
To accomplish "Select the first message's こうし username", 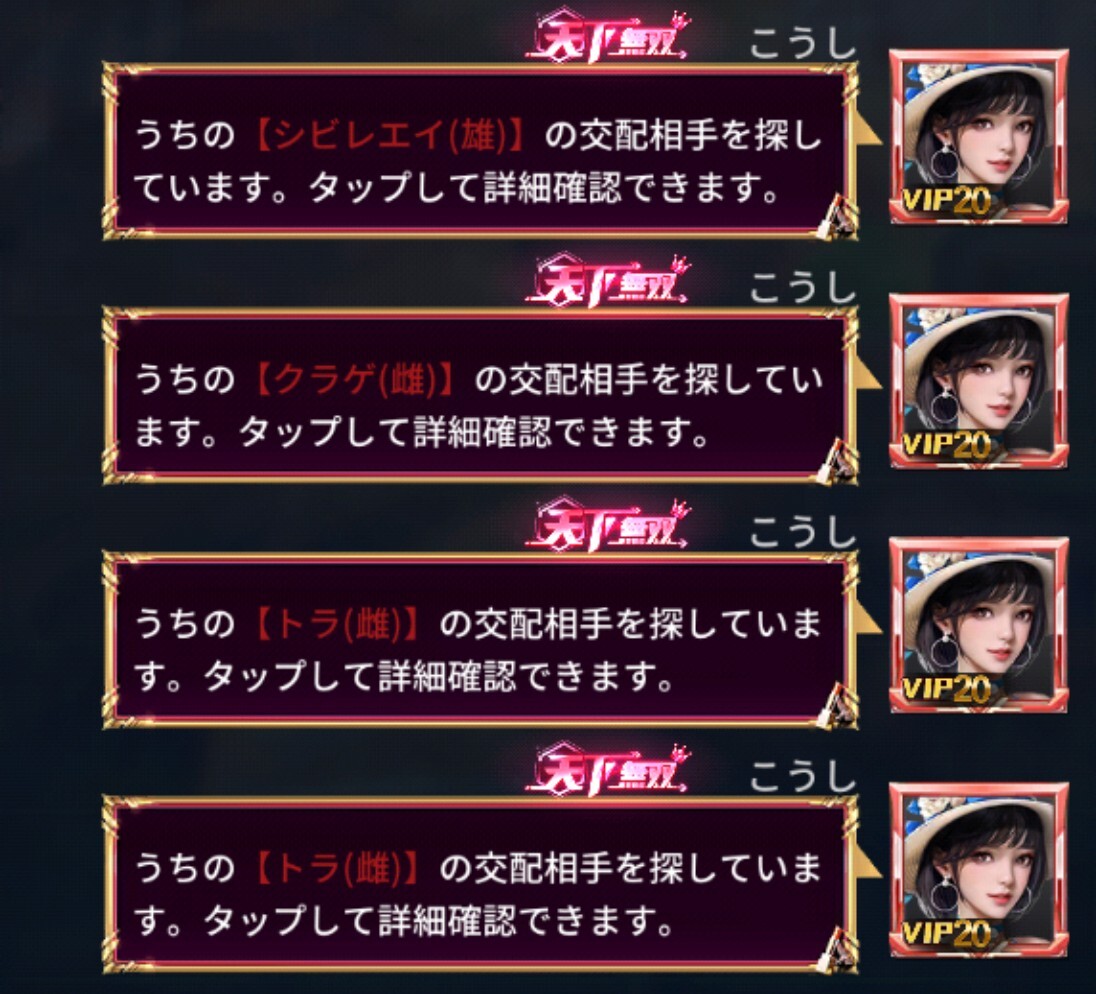I will coord(803,43).
